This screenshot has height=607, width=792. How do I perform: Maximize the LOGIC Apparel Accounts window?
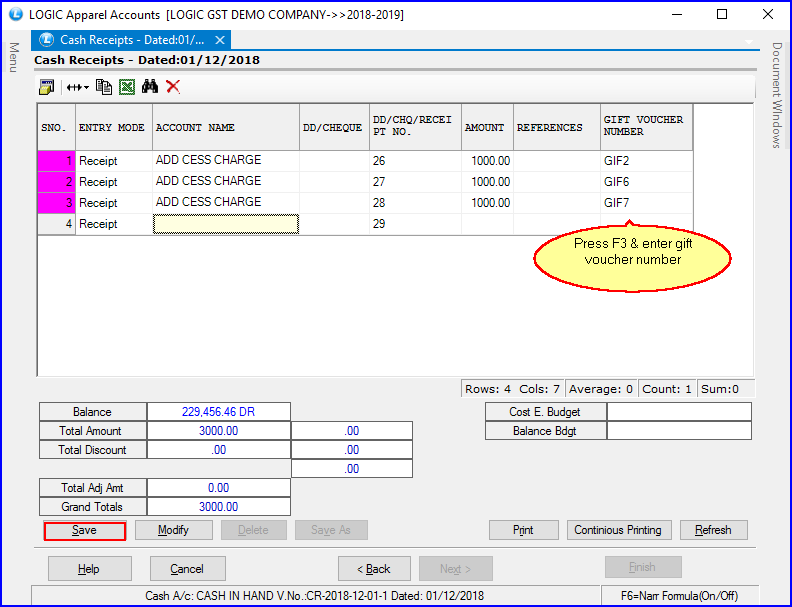click(x=722, y=14)
